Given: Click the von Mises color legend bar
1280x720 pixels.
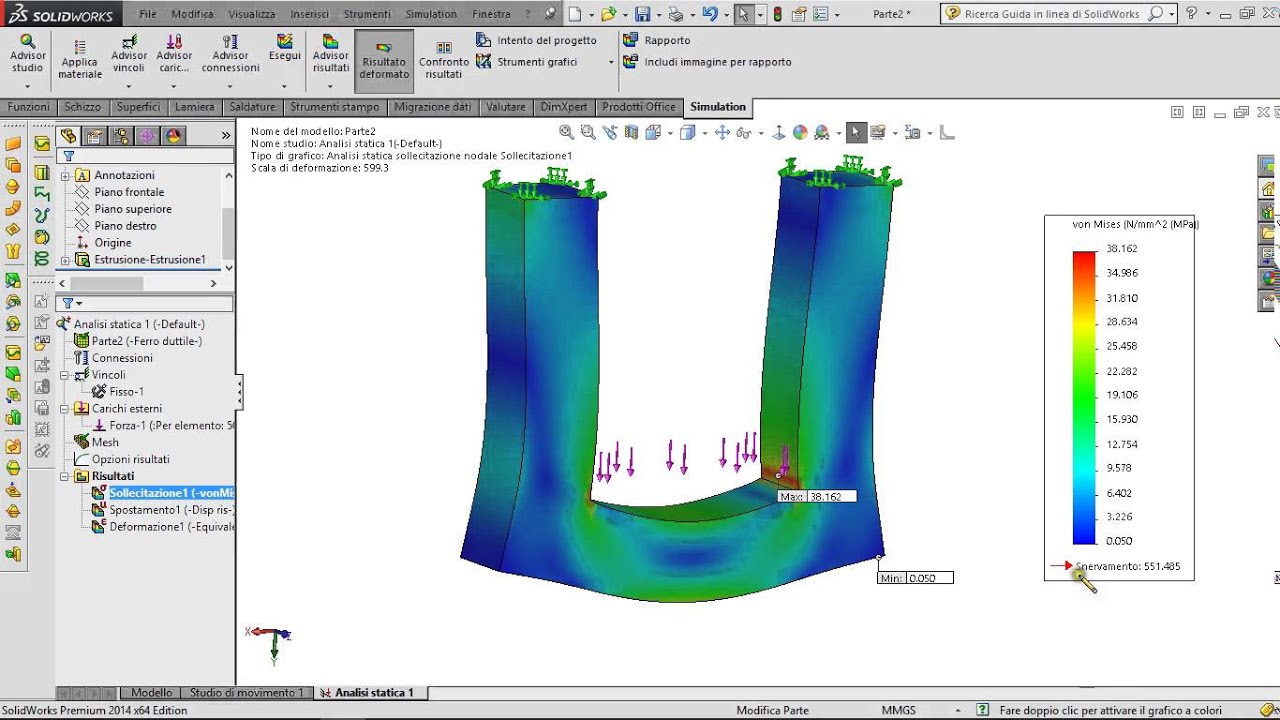Looking at the screenshot, I should [x=1084, y=397].
